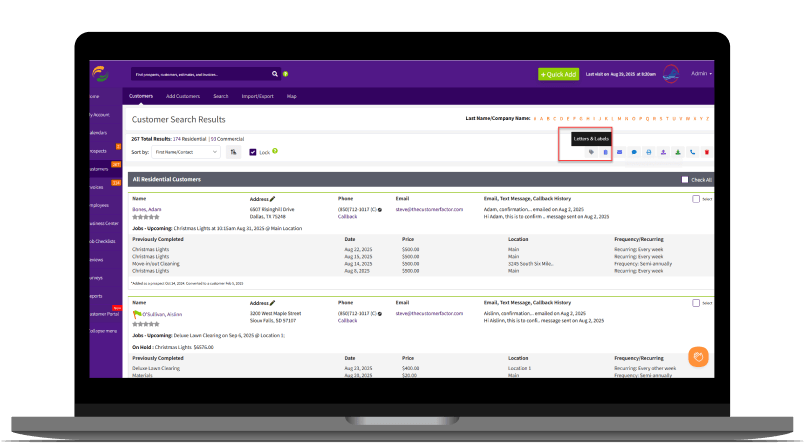Click the sort order icon beside Sort by
This screenshot has height=443, width=805.
[x=233, y=152]
